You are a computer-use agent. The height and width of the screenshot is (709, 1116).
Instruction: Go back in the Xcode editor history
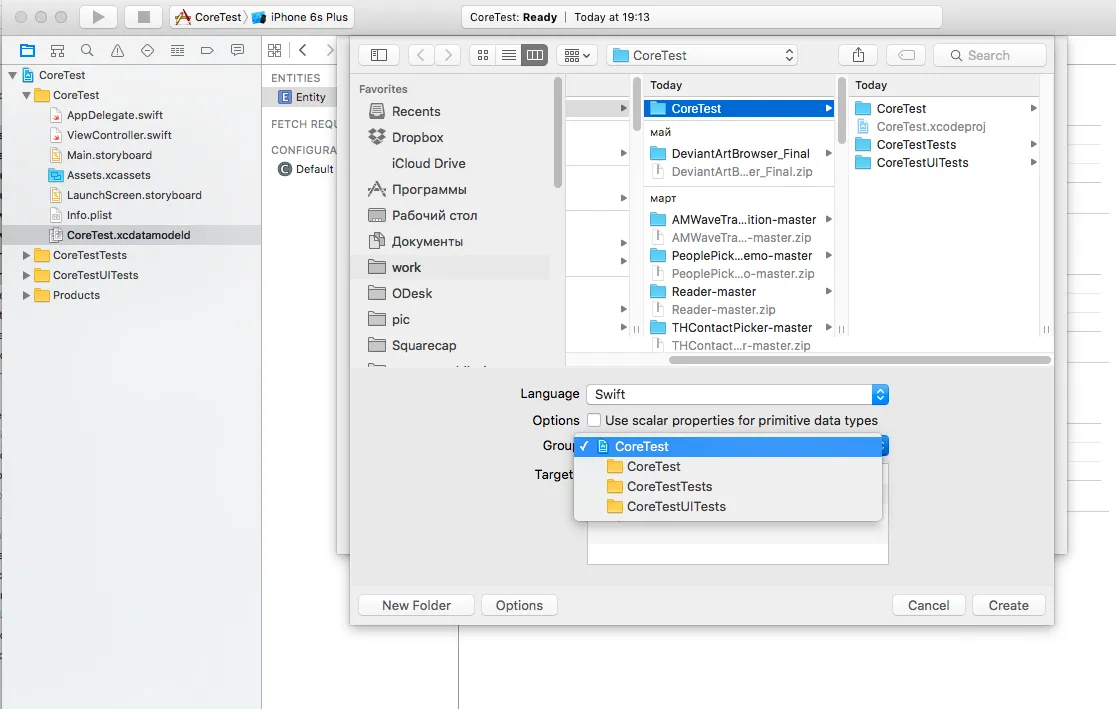[303, 50]
